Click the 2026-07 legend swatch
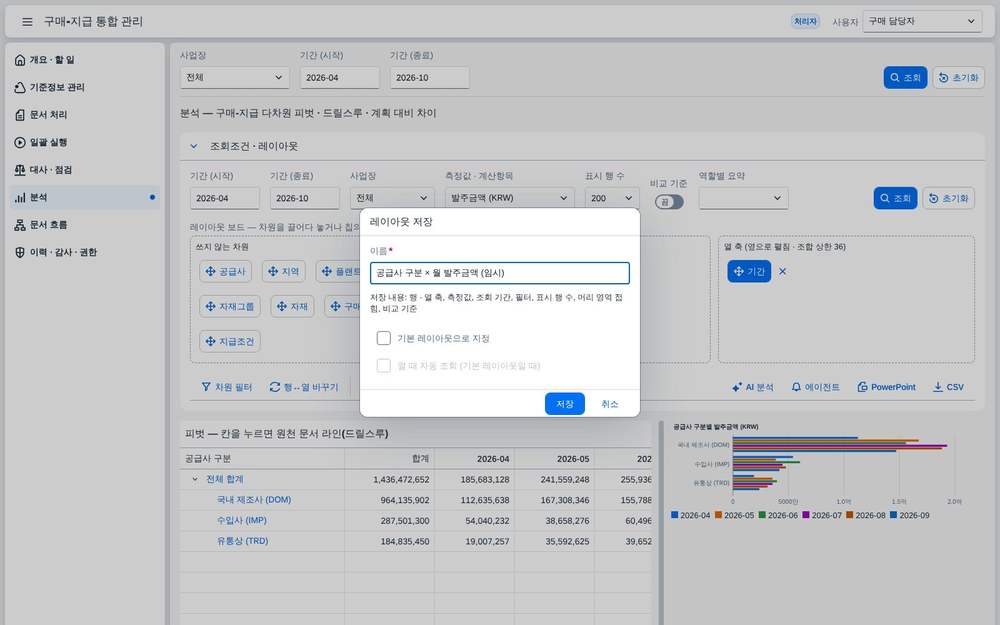This screenshot has height=625, width=1000. click(805, 515)
